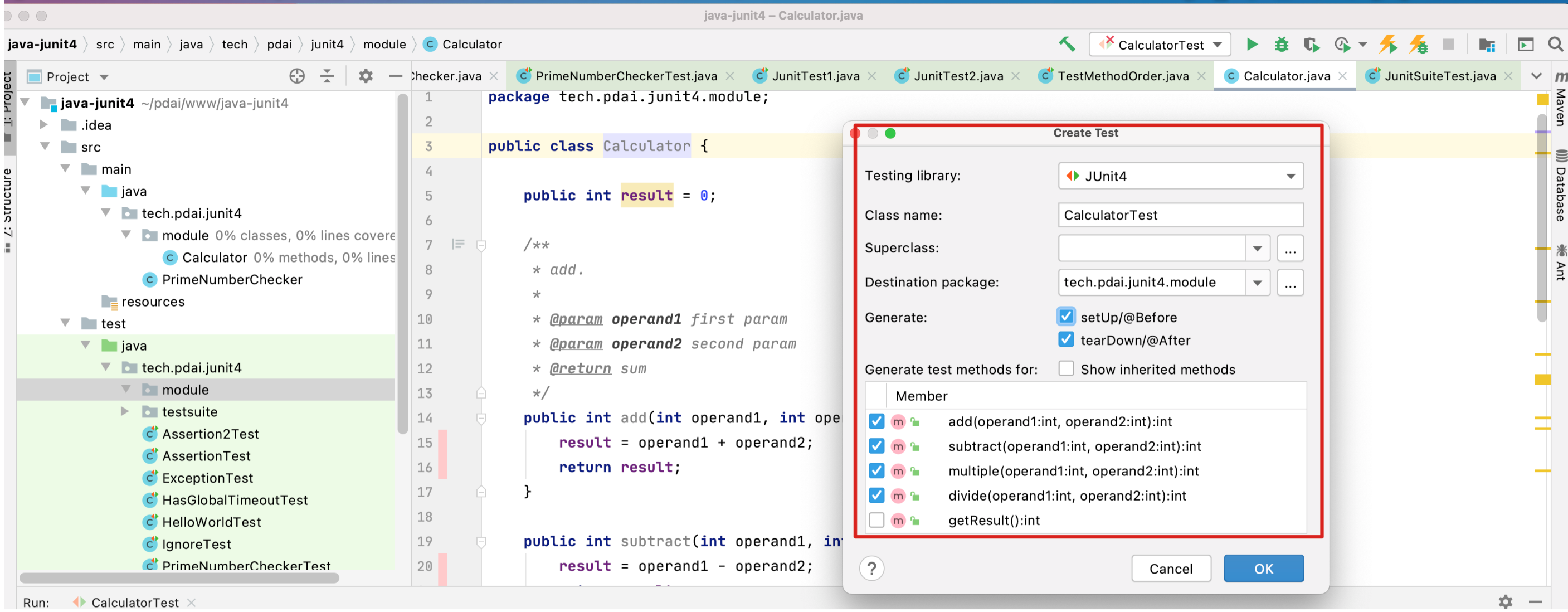The image size is (1568, 612).
Task: Open the Maven side panel
Action: tap(1560, 100)
